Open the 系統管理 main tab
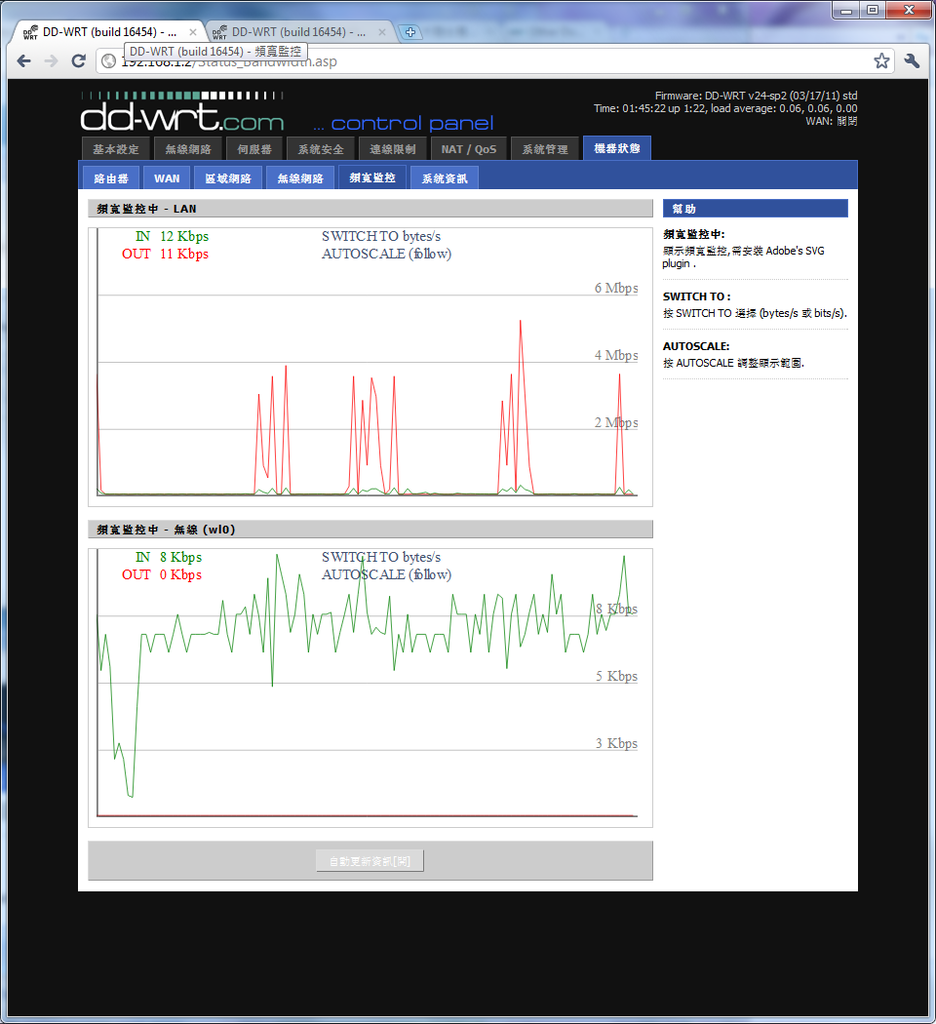 pos(545,149)
